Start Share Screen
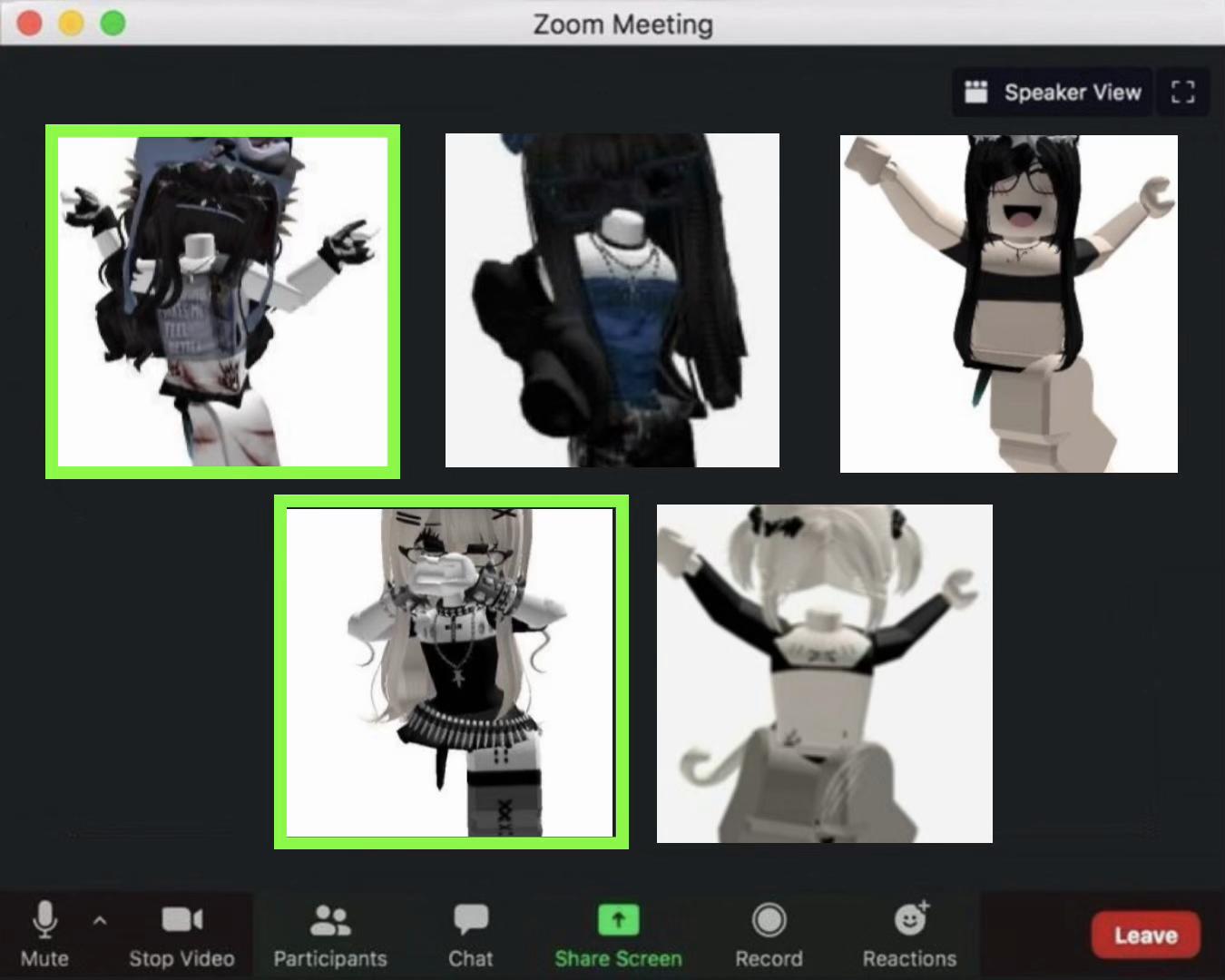 [618, 934]
